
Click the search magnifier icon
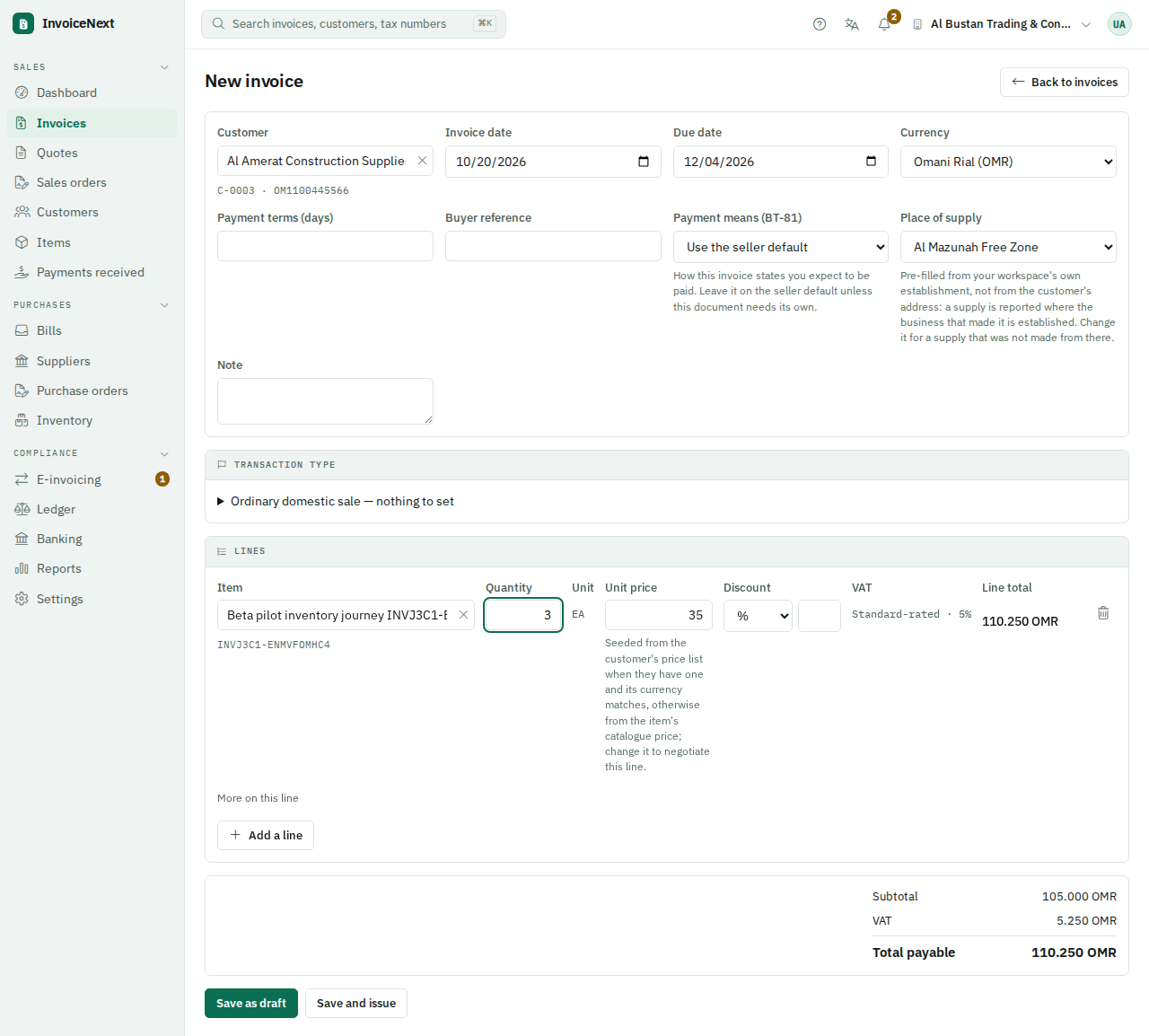point(218,24)
